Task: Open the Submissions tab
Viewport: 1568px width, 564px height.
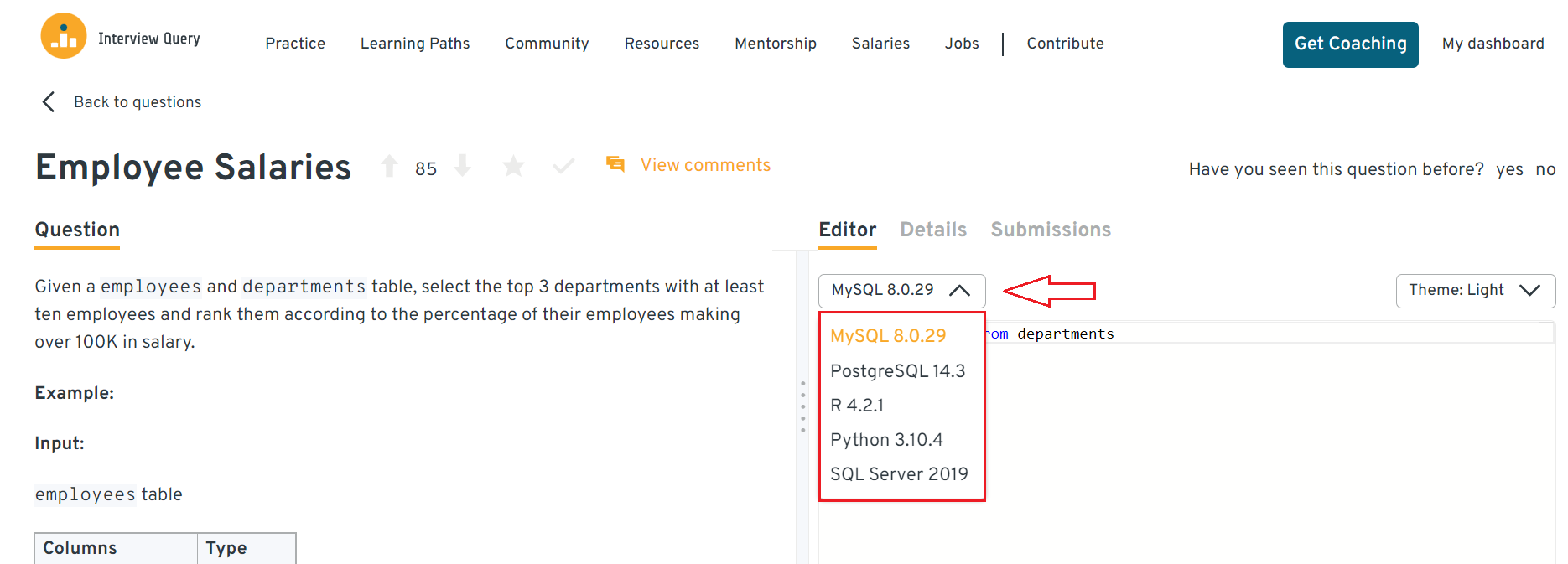Action: [1051, 230]
